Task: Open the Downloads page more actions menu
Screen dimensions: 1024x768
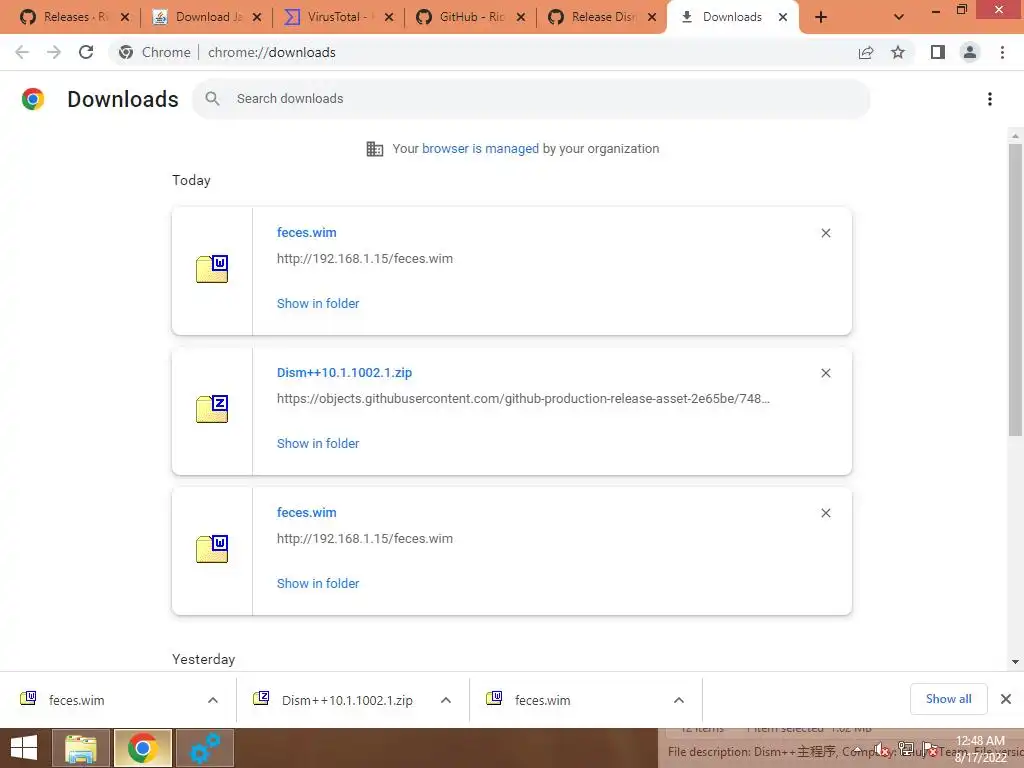Action: (x=990, y=99)
